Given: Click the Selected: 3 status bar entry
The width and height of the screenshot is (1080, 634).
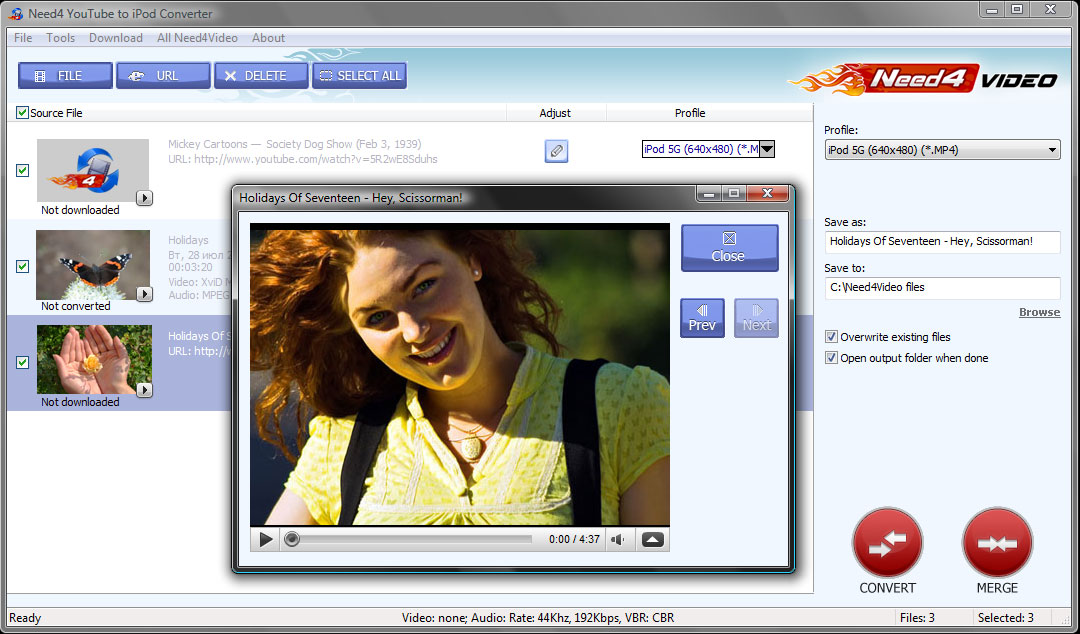Looking at the screenshot, I should (x=1006, y=617).
